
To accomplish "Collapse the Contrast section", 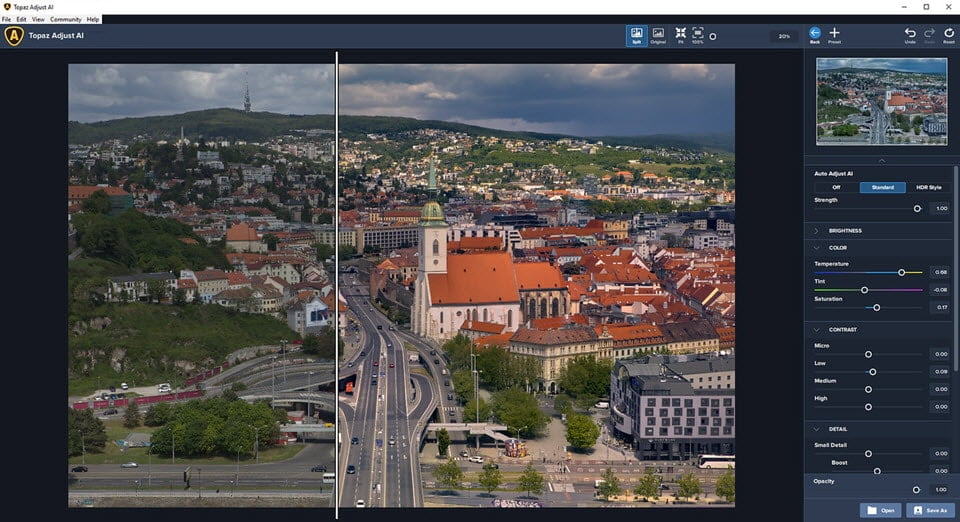I will [817, 329].
